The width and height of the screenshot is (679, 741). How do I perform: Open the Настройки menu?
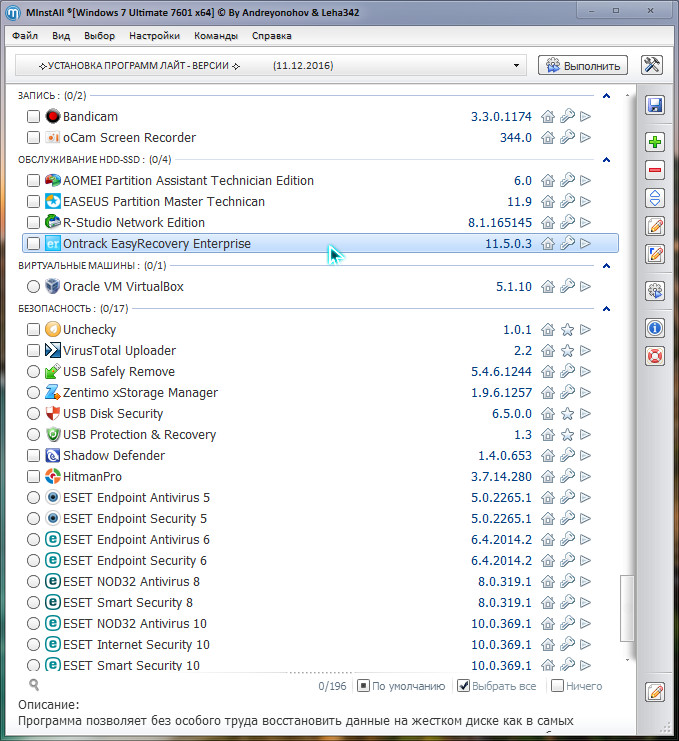click(155, 36)
